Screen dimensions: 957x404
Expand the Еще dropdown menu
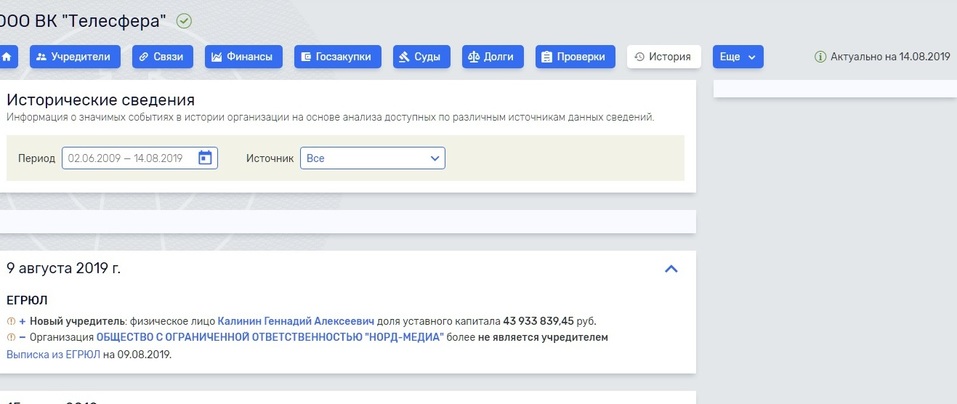coord(738,57)
